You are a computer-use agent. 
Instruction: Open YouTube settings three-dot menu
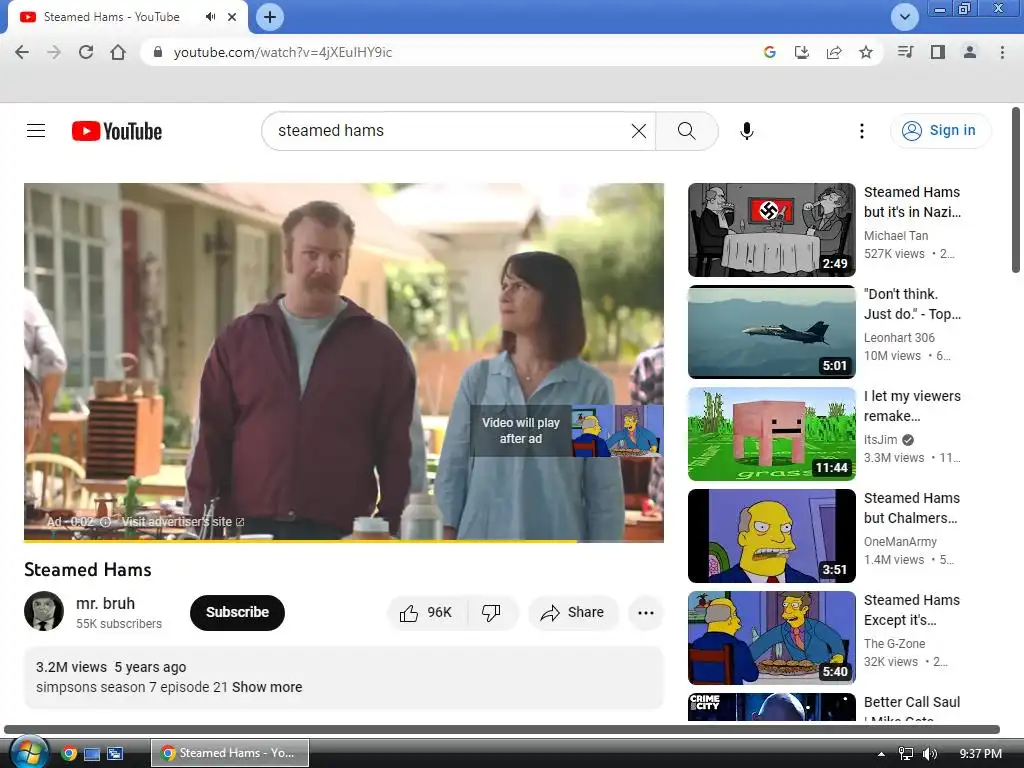pyautogui.click(x=861, y=131)
